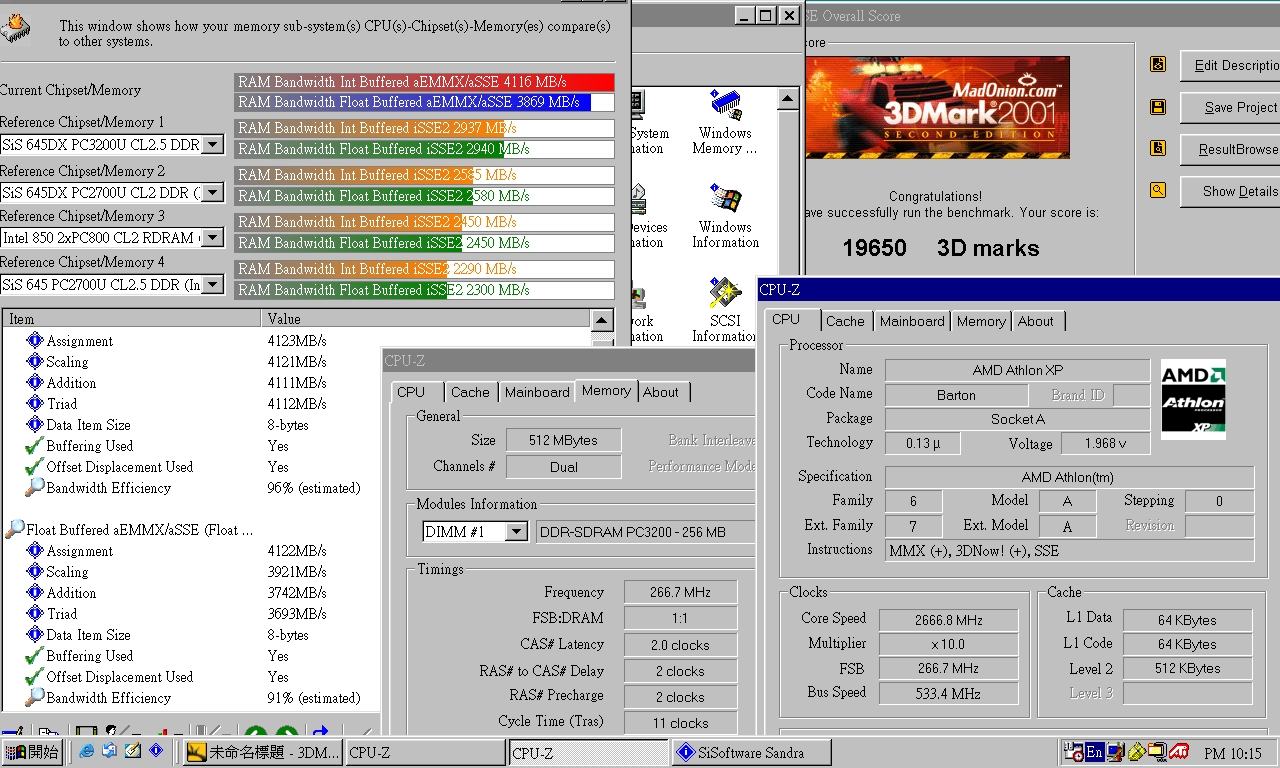Click the Save Project button
This screenshot has height=768, width=1280.
point(1232,107)
